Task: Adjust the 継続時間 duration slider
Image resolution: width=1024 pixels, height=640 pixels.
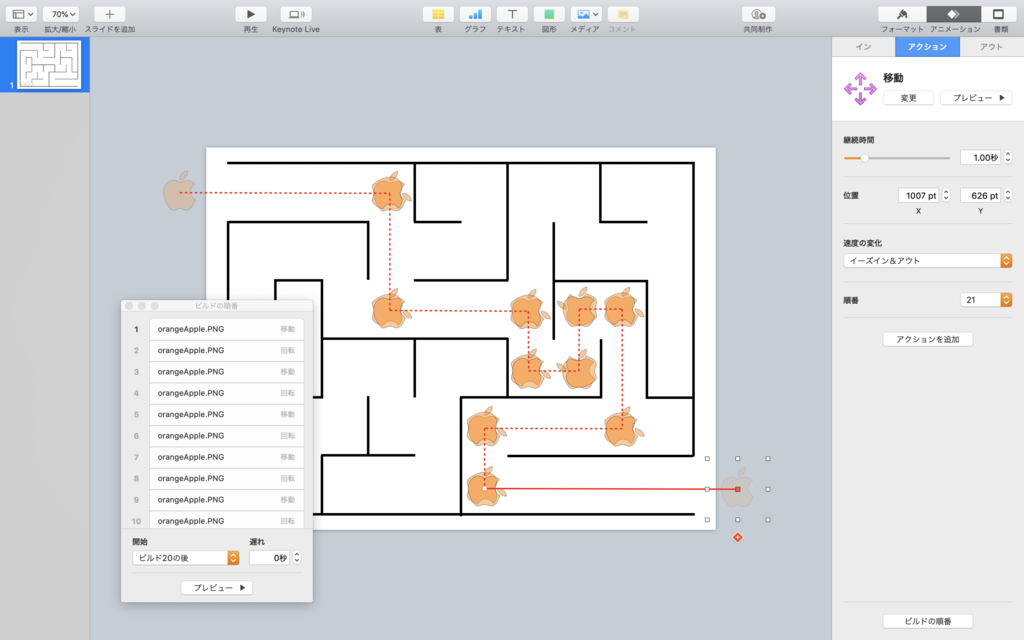Action: (x=864, y=158)
